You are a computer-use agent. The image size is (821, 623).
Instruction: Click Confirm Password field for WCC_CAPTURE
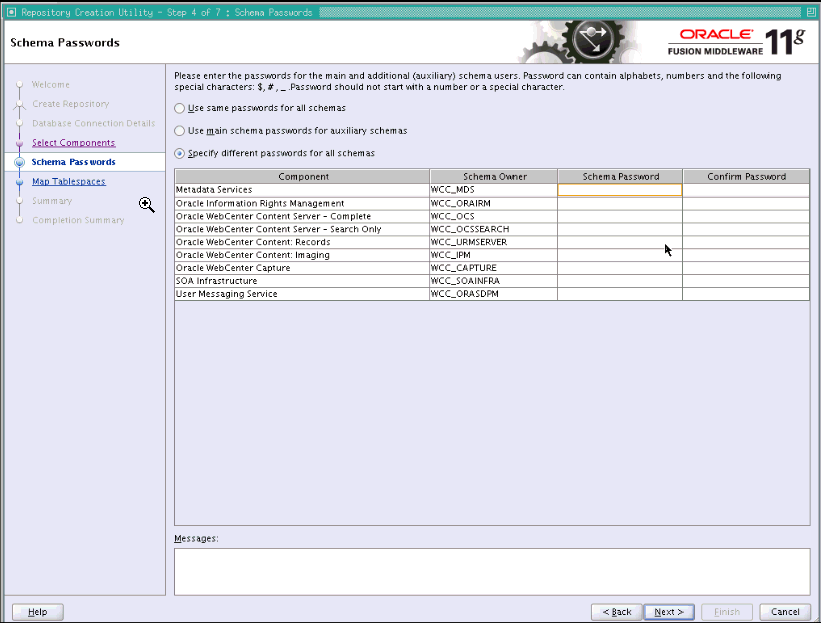coord(746,268)
